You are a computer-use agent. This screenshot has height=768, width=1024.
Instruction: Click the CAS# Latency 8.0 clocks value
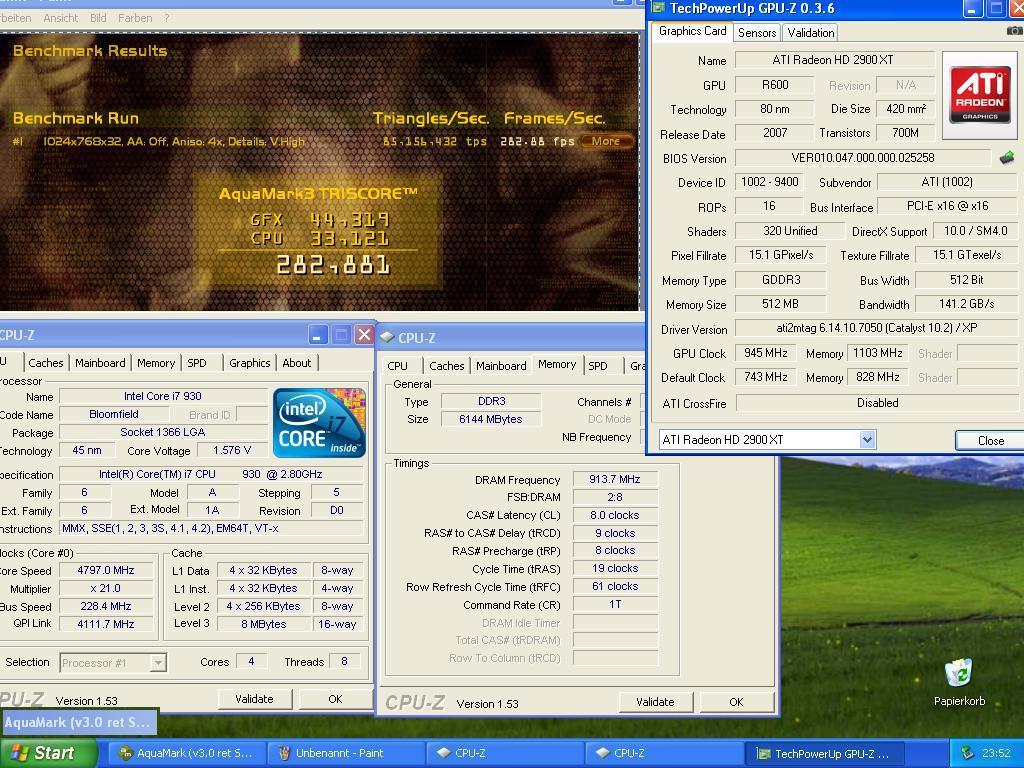[x=615, y=515]
